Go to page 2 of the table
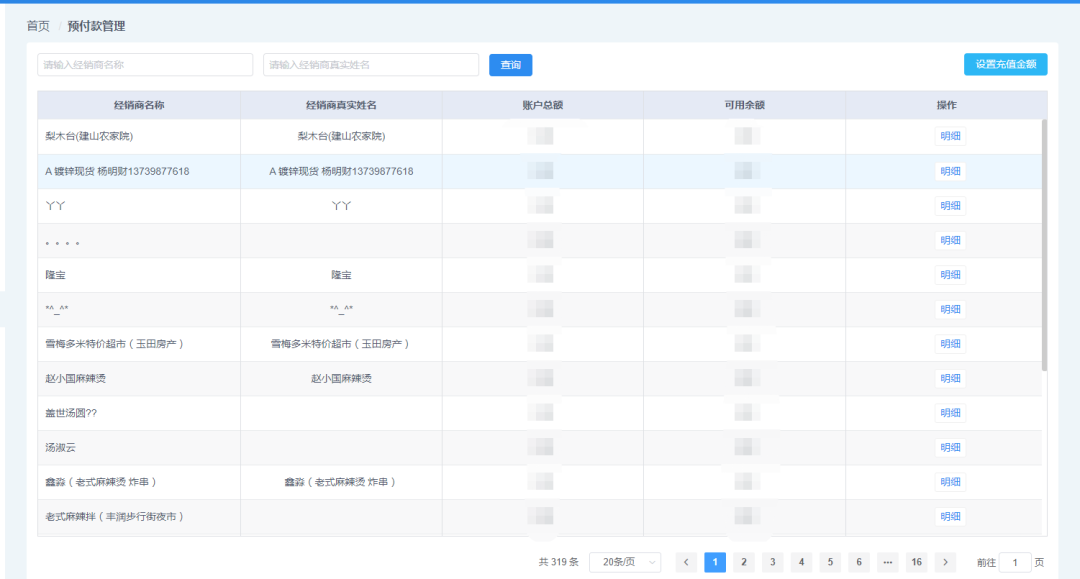 click(744, 562)
